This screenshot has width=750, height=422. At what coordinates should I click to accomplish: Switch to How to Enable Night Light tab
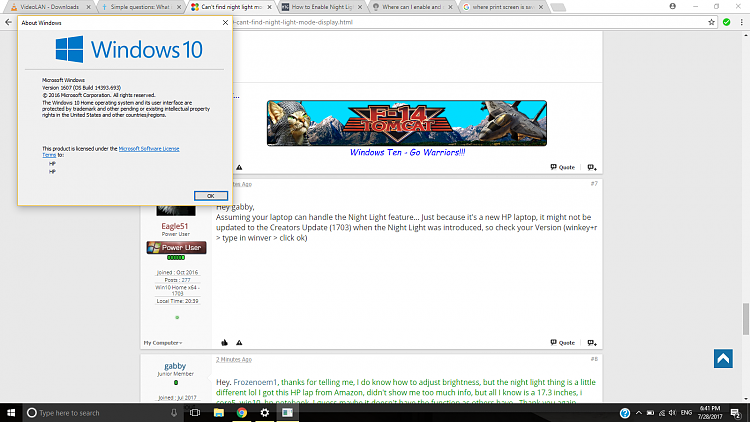[x=321, y=7]
